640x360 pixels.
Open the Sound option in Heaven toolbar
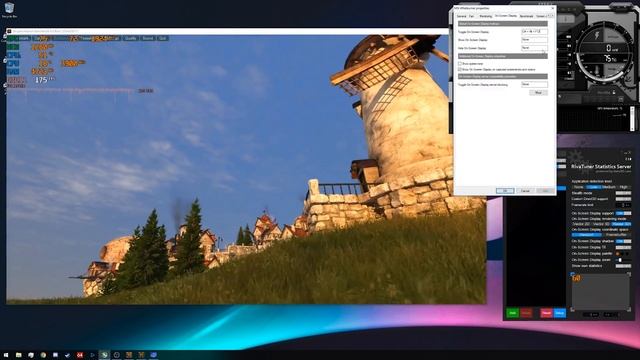148,38
